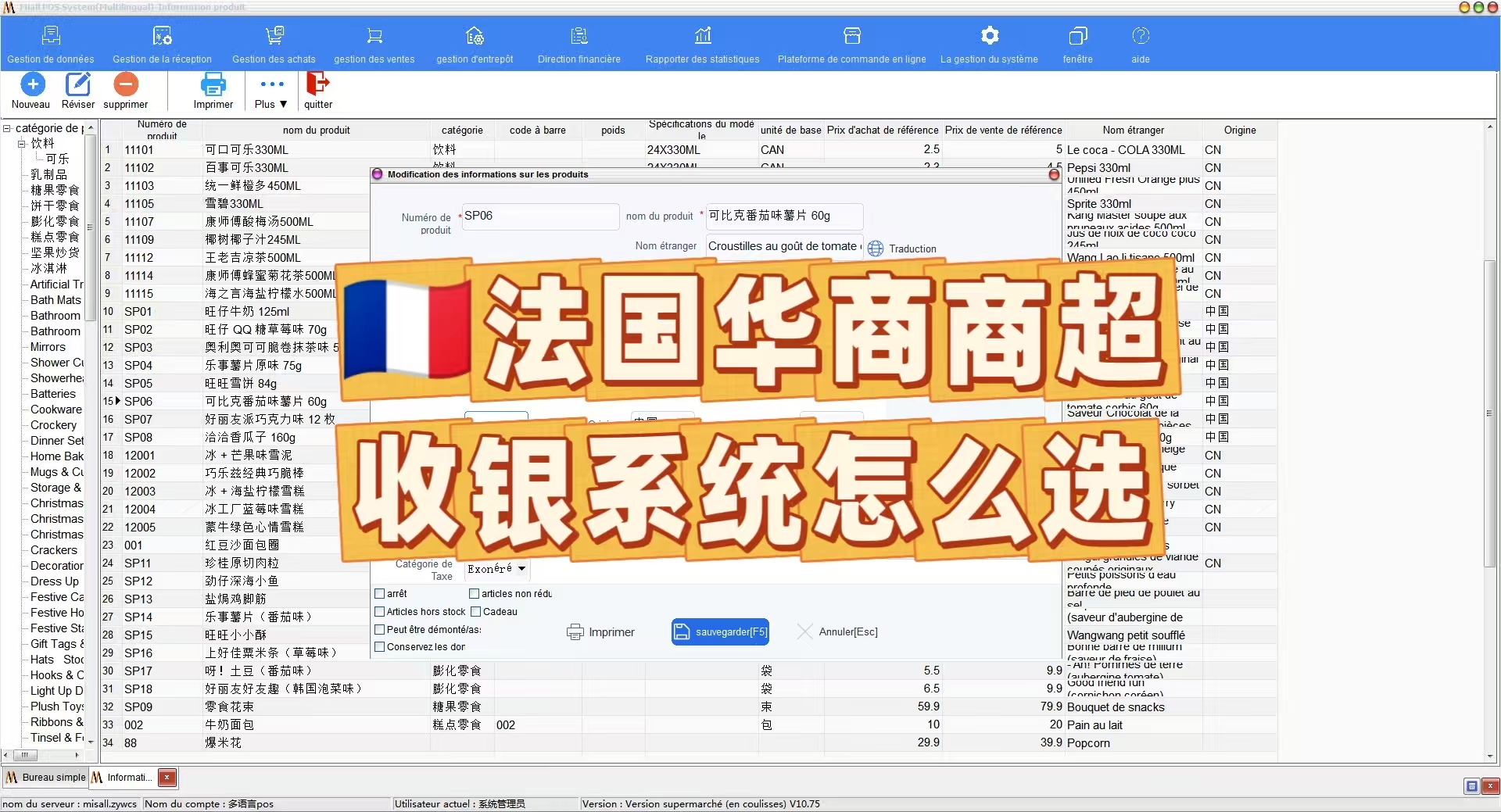Cancel with Annuler[Esc] button
Screen dimensions: 1501x812
pos(837,631)
